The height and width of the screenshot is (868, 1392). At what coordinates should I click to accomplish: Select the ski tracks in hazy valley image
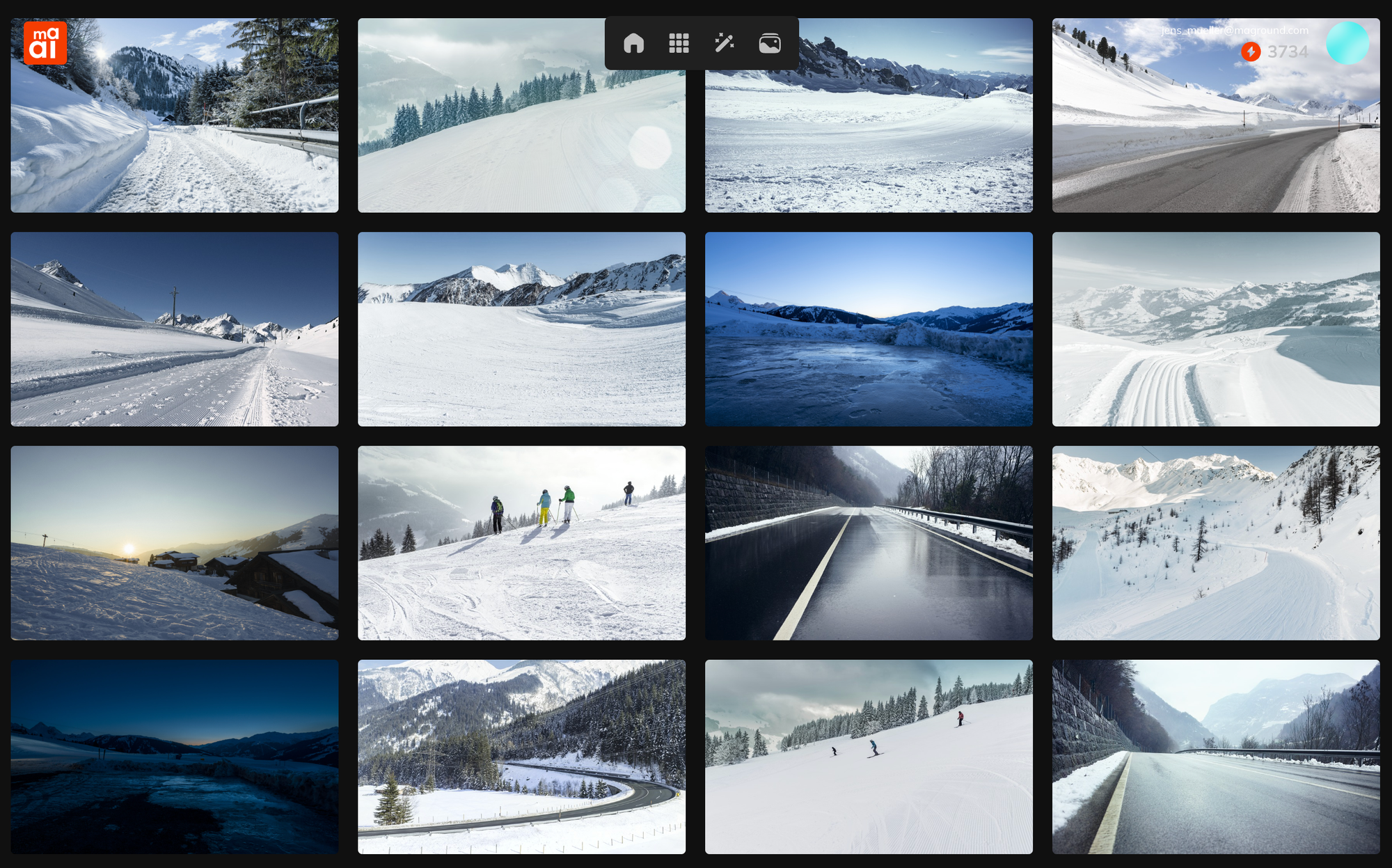coord(1215,329)
